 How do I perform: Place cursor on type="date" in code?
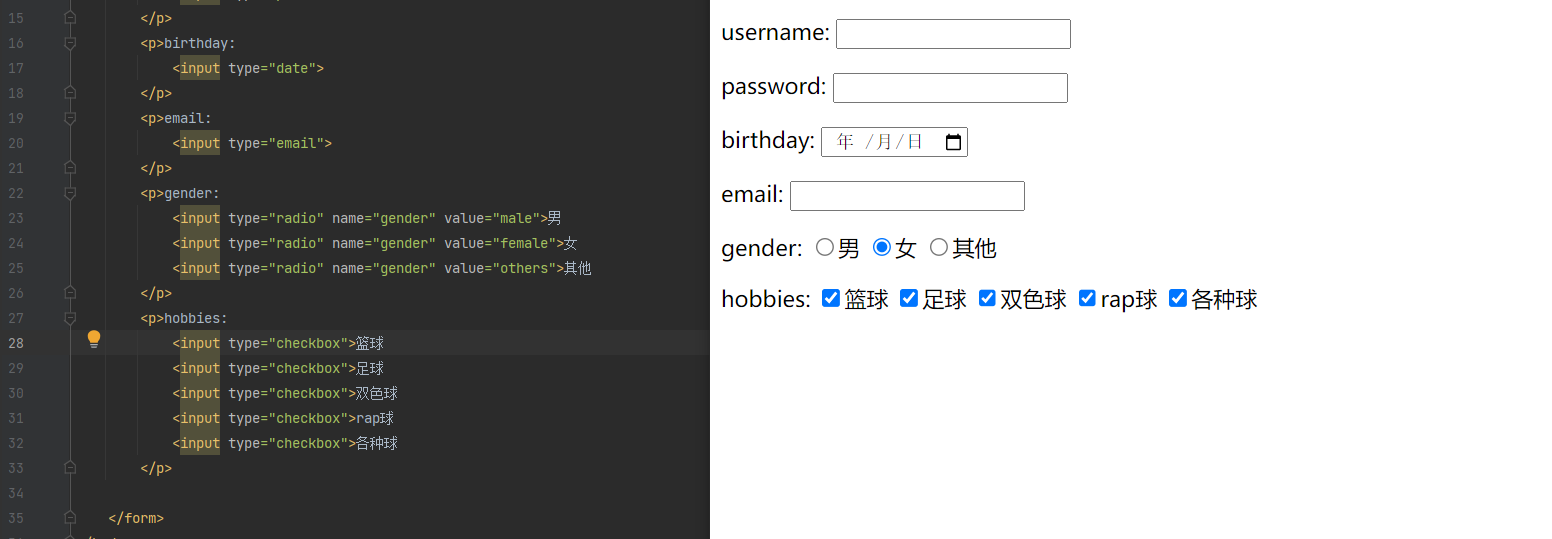pyautogui.click(x=272, y=68)
